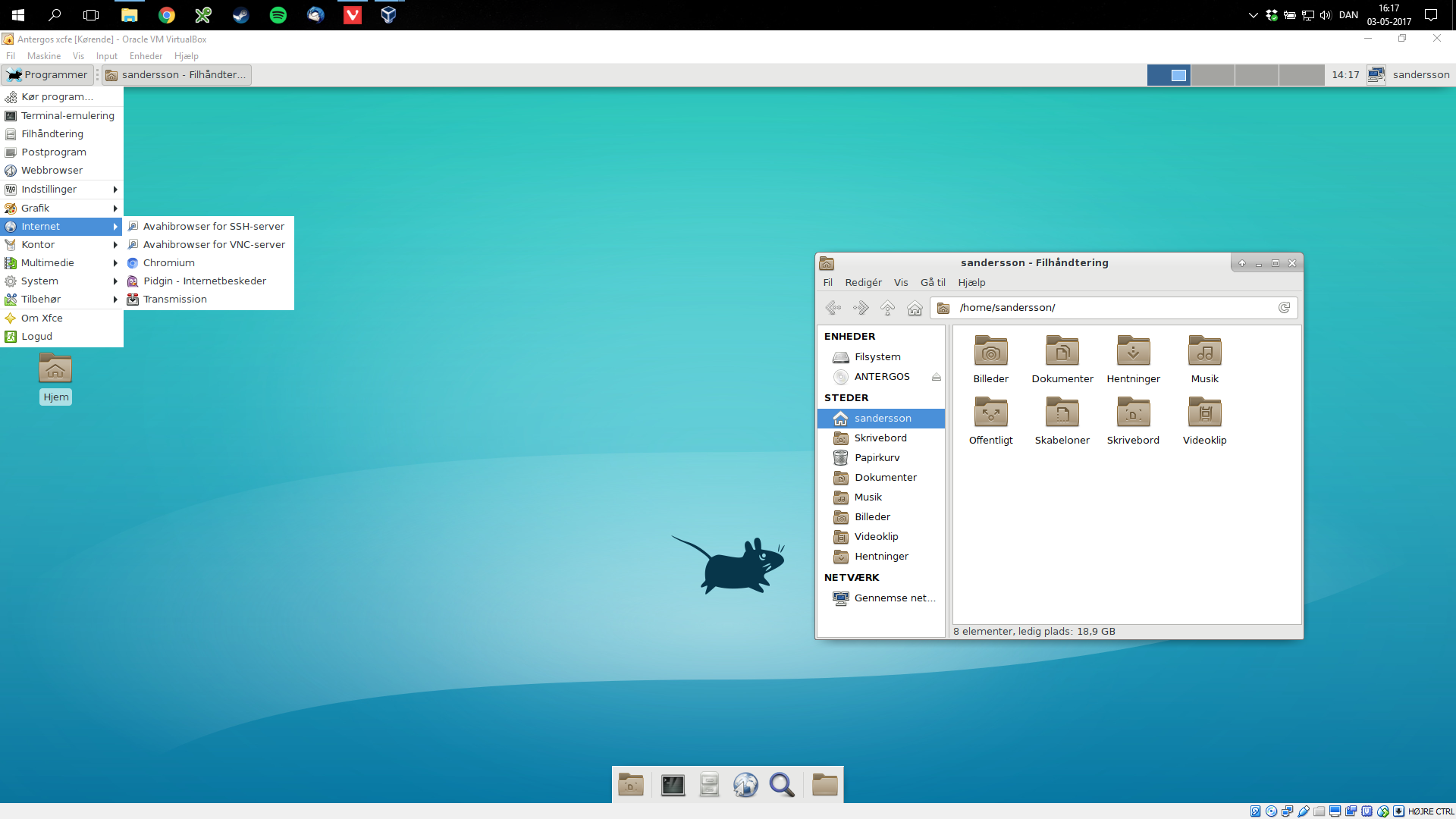Expand the Grafik submenu

[x=61, y=208]
